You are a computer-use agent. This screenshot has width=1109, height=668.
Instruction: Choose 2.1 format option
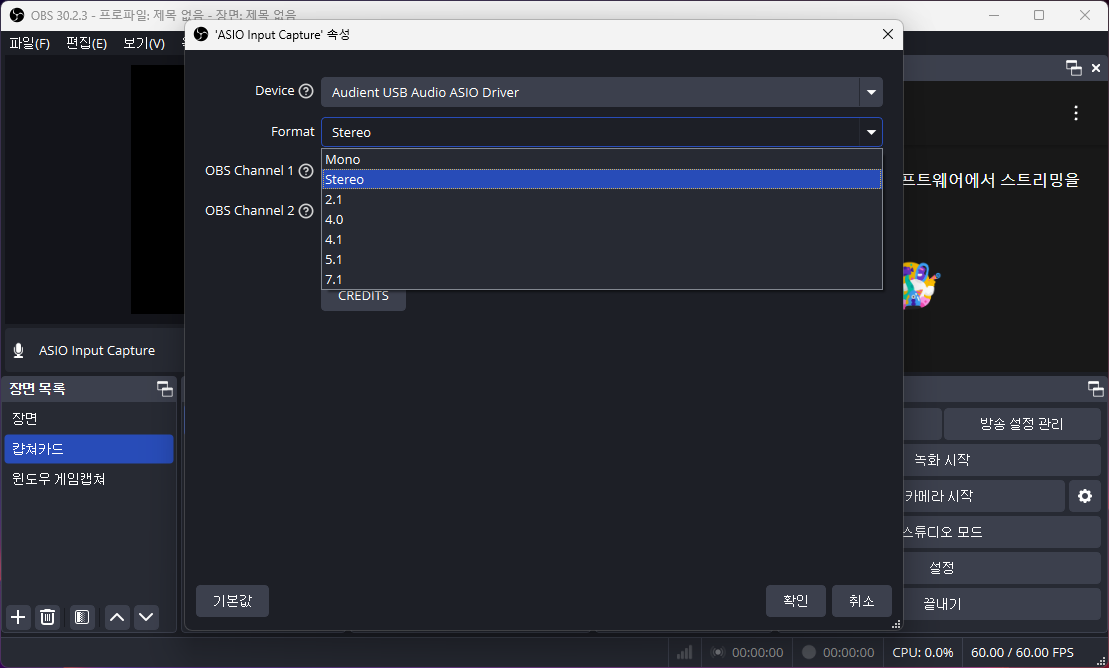point(602,200)
